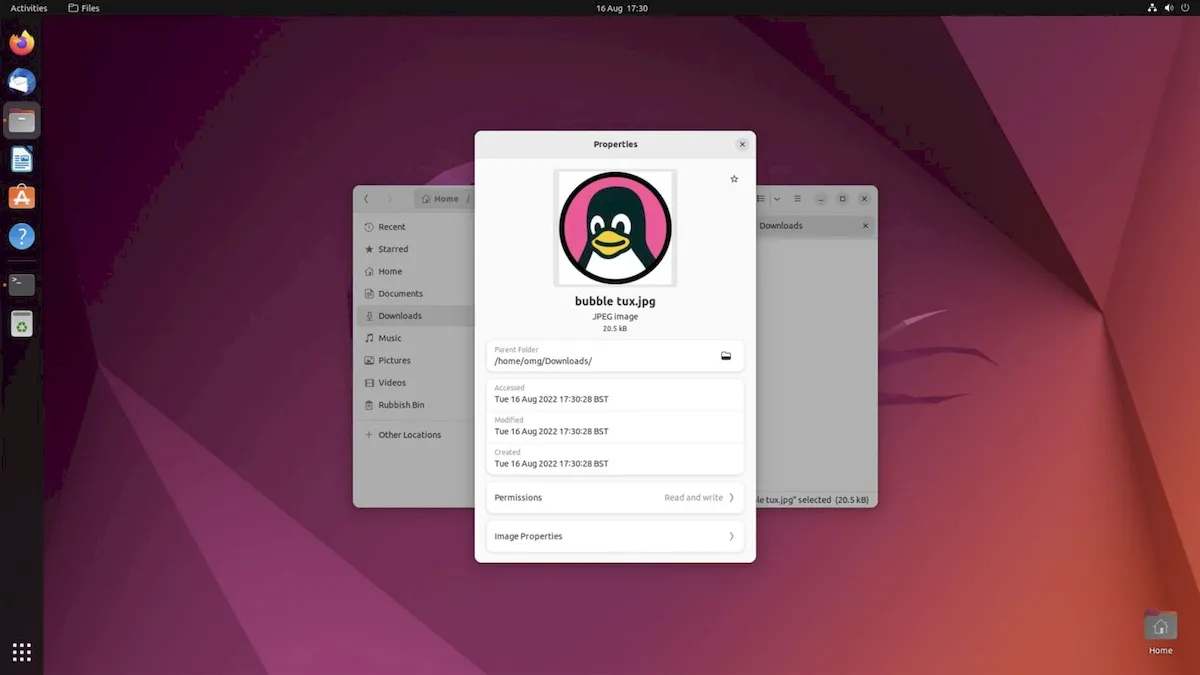
Task: Select Recent in Files sidebar
Action: point(414,227)
